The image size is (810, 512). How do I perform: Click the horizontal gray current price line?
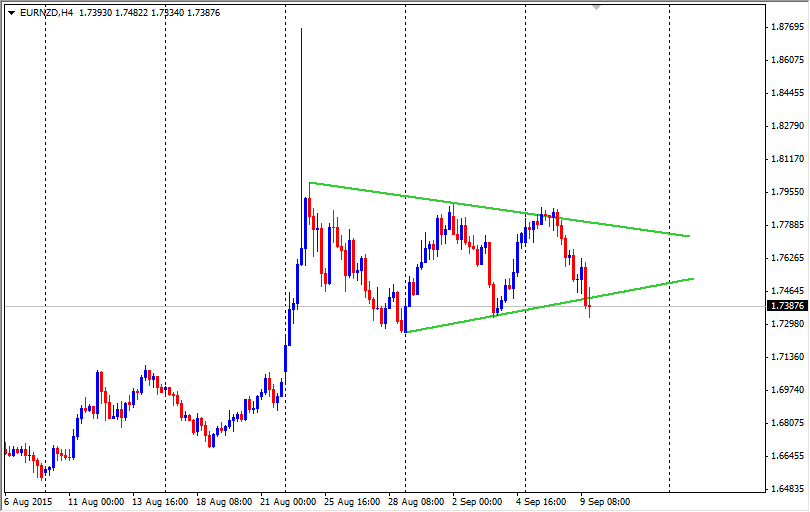pyautogui.click(x=384, y=306)
